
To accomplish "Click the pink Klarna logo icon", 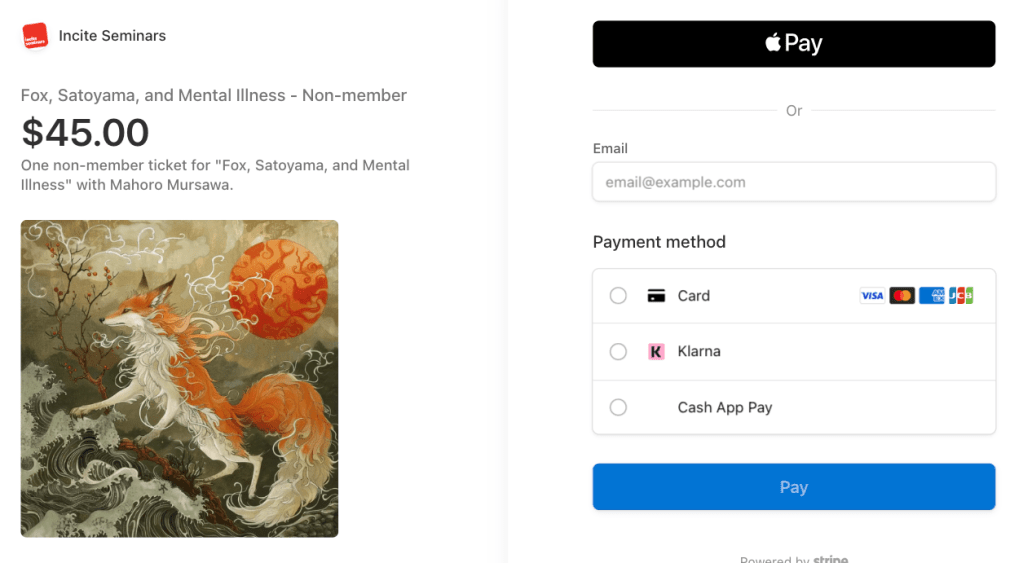I will [656, 352].
